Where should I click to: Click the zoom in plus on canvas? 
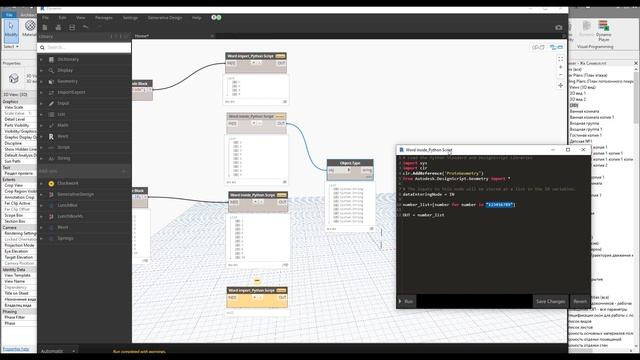coord(560,67)
